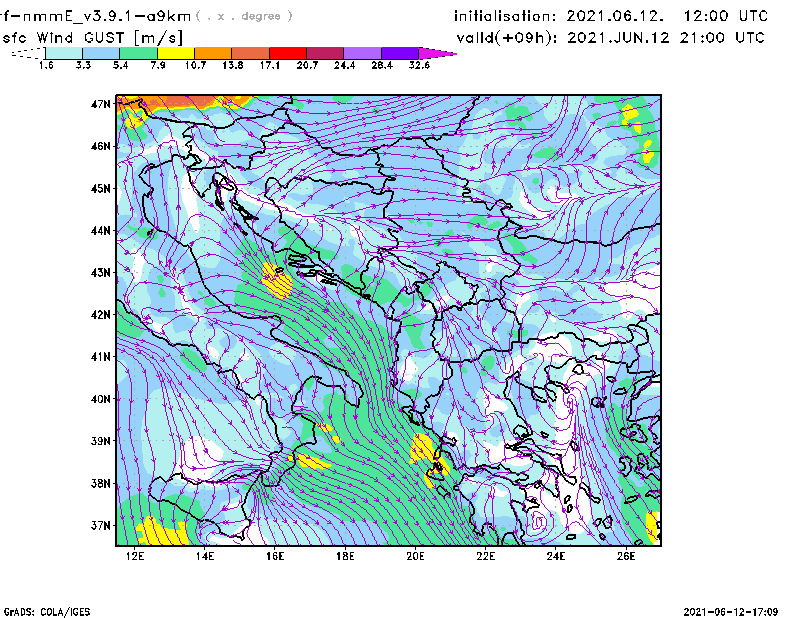Click the 37N latitude label
The height and width of the screenshot is (618, 800).
click(x=100, y=525)
